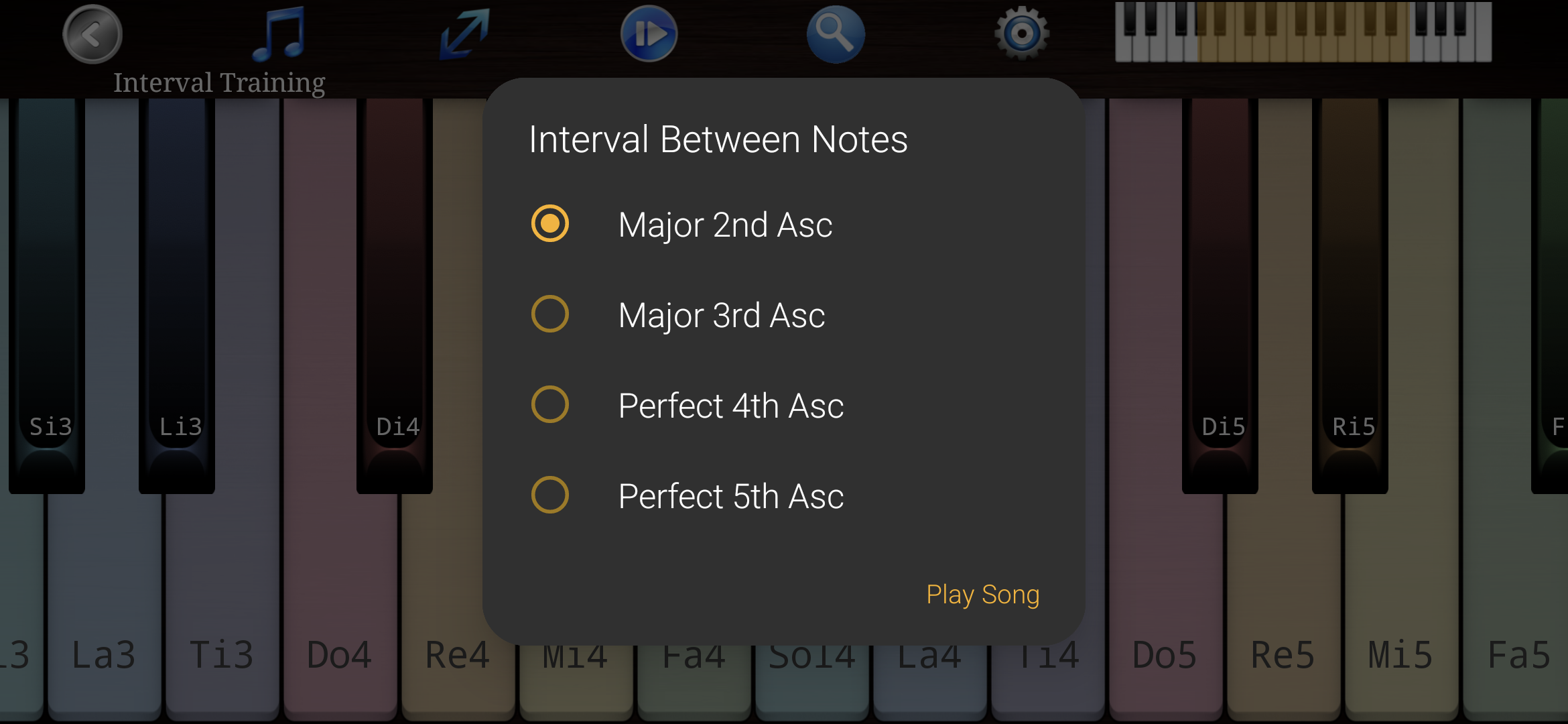The width and height of the screenshot is (1568, 724).
Task: Open the gear settings icon
Action: click(x=1021, y=34)
